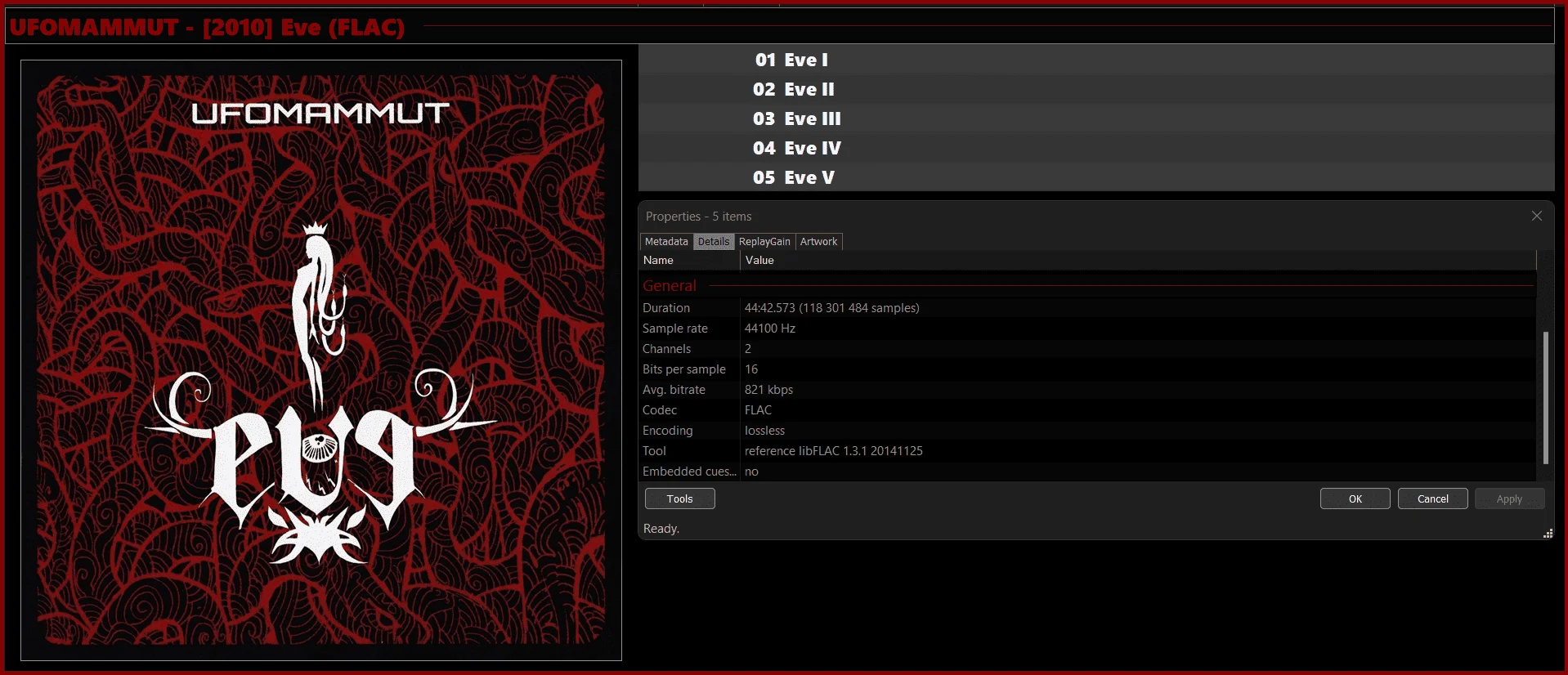This screenshot has height=675, width=1568.
Task: Click the album title UFOMAMMUT - [2010] Eve (FLAC)
Action: click(207, 27)
